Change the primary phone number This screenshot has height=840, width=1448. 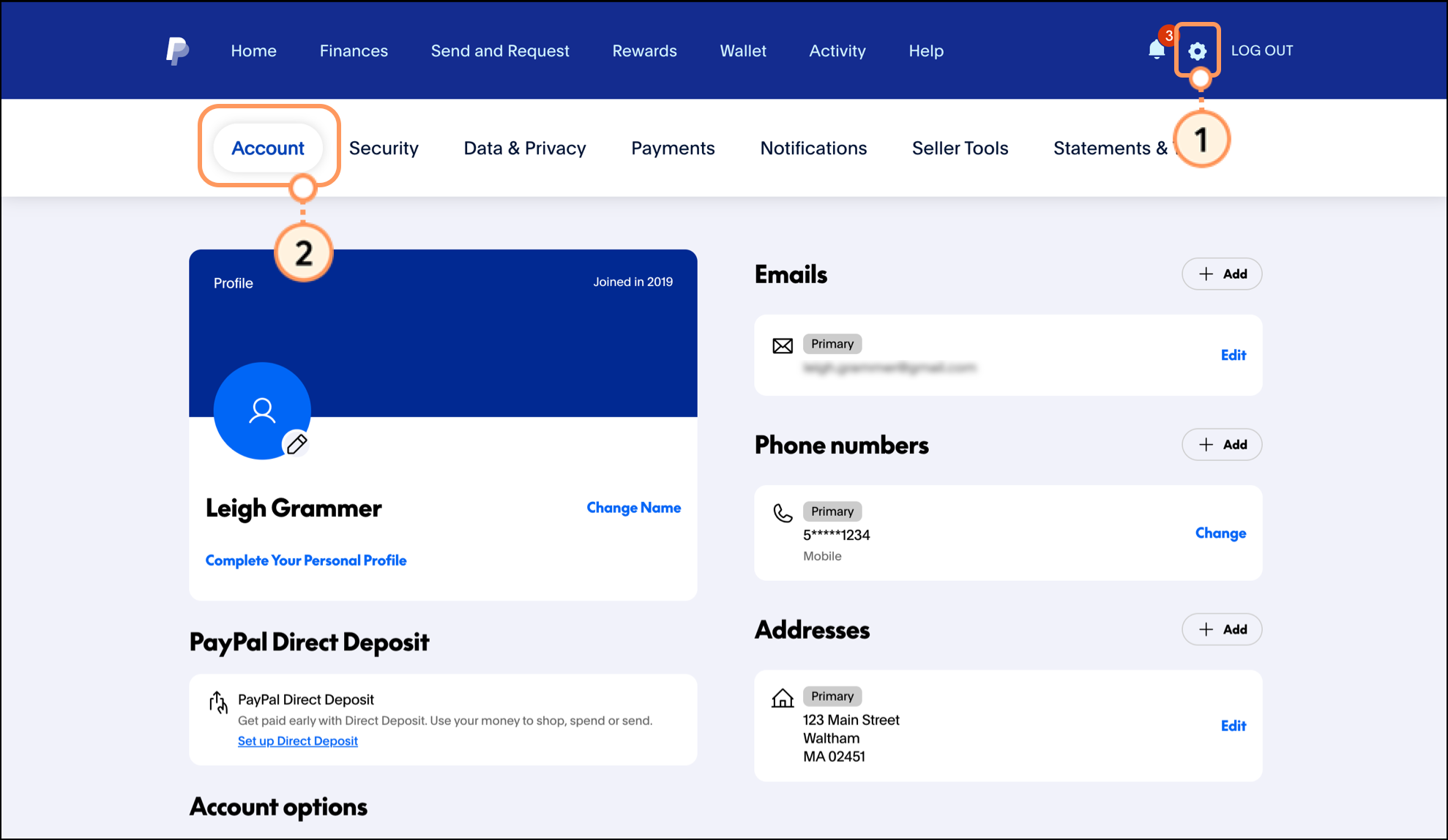click(x=1220, y=533)
